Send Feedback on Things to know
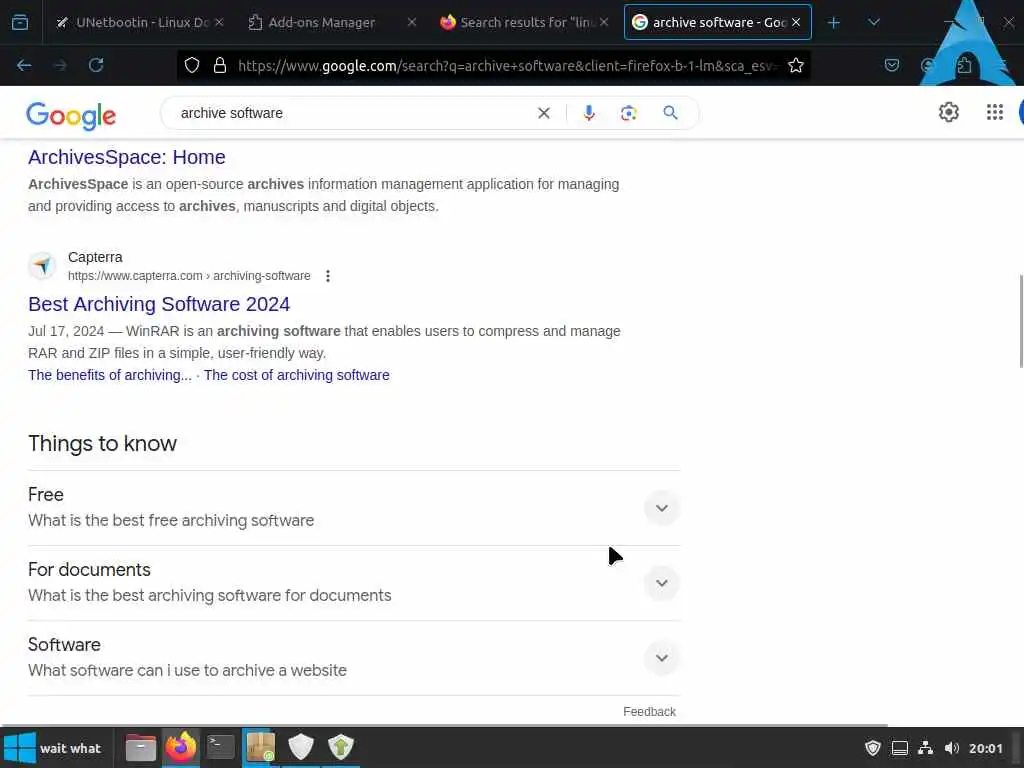Image resolution: width=1024 pixels, height=768 pixels. point(649,712)
